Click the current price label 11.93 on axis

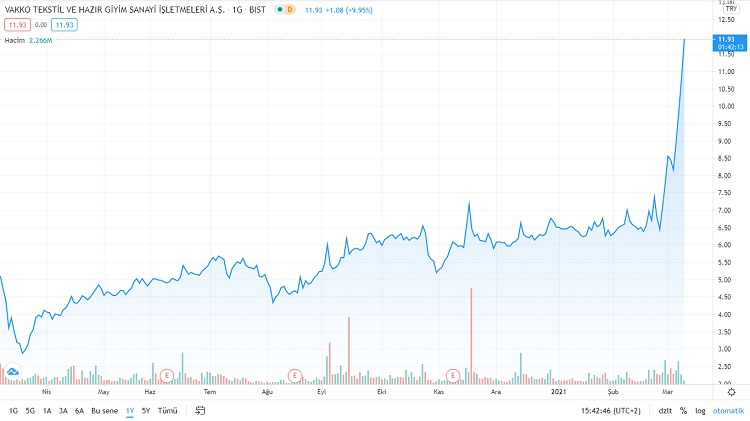729,43
